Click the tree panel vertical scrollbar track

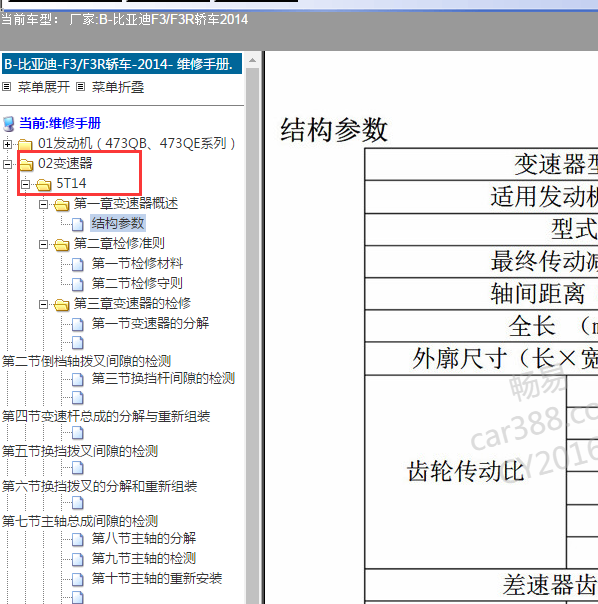[x=252, y=335]
